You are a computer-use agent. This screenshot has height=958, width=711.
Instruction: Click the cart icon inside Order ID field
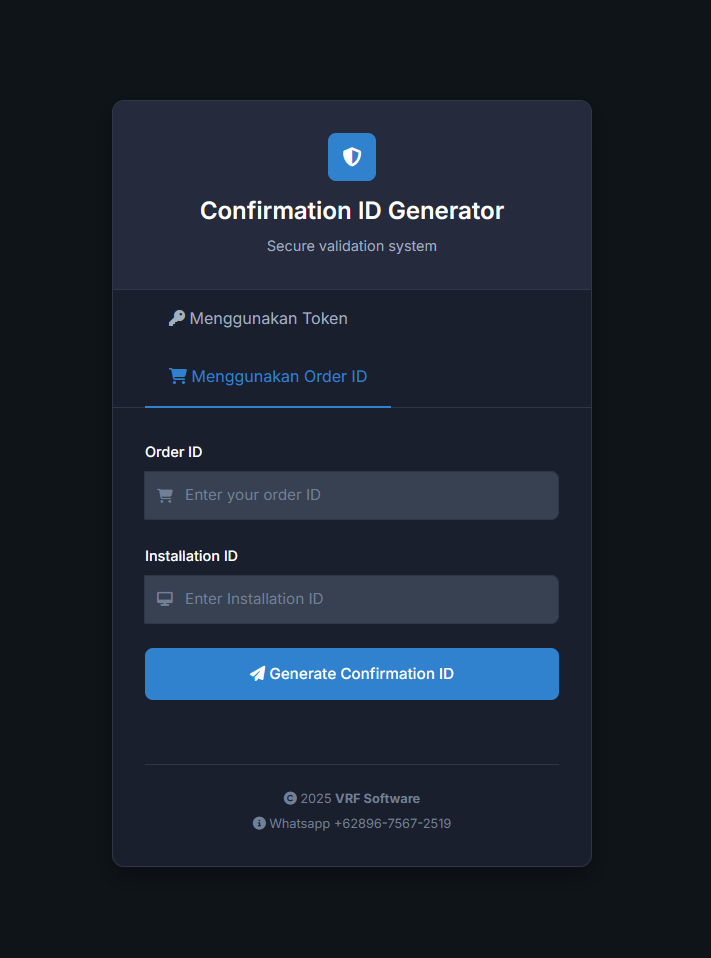(165, 495)
